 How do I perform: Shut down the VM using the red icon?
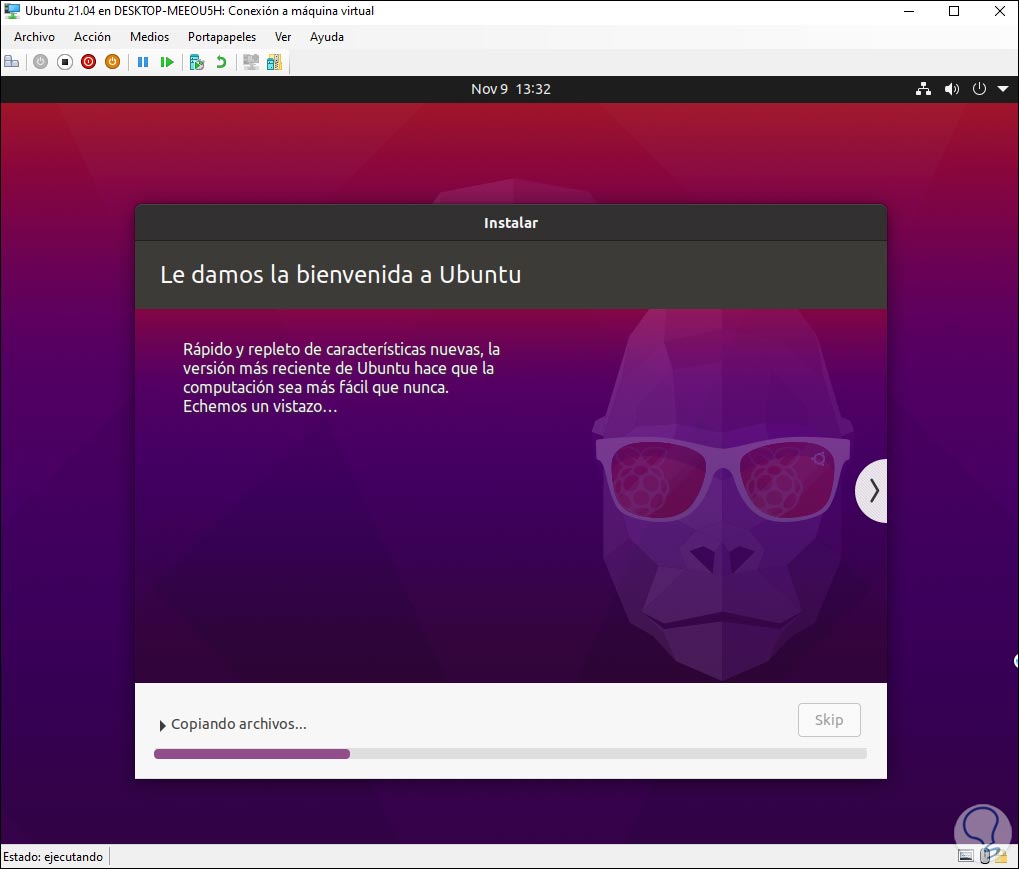(x=88, y=62)
